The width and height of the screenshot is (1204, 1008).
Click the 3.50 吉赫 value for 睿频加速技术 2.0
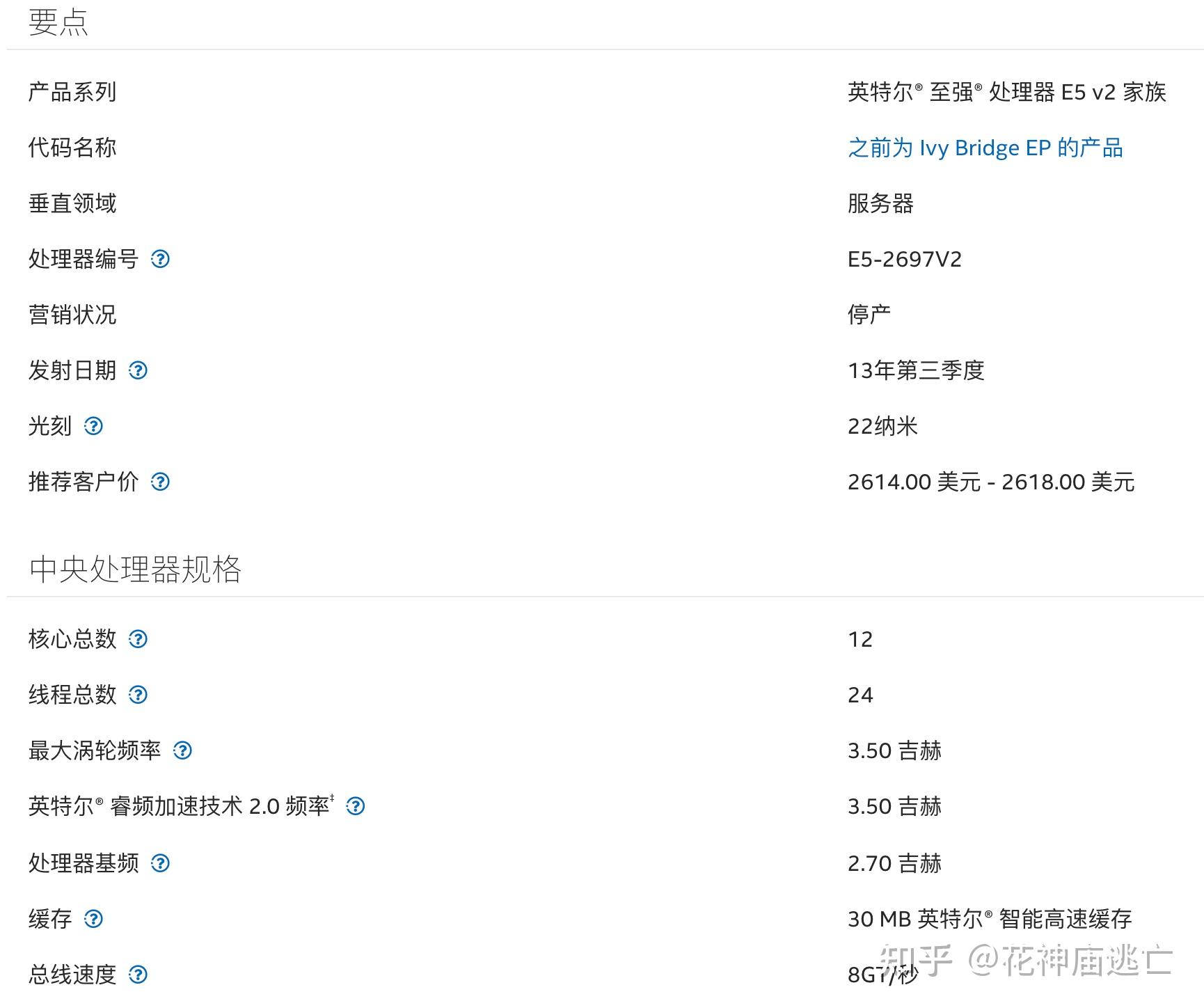click(x=894, y=806)
